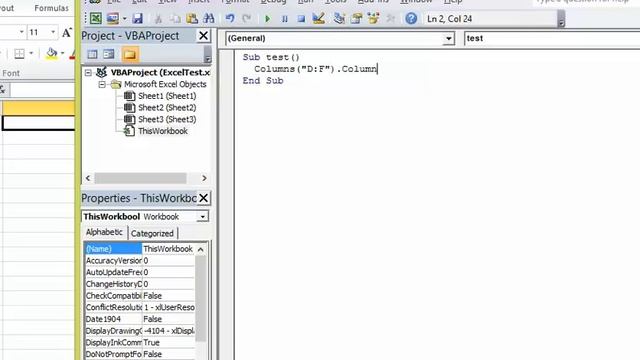Select the DoNotPromptForConvert property row
640x360 pixels.
pos(140,354)
